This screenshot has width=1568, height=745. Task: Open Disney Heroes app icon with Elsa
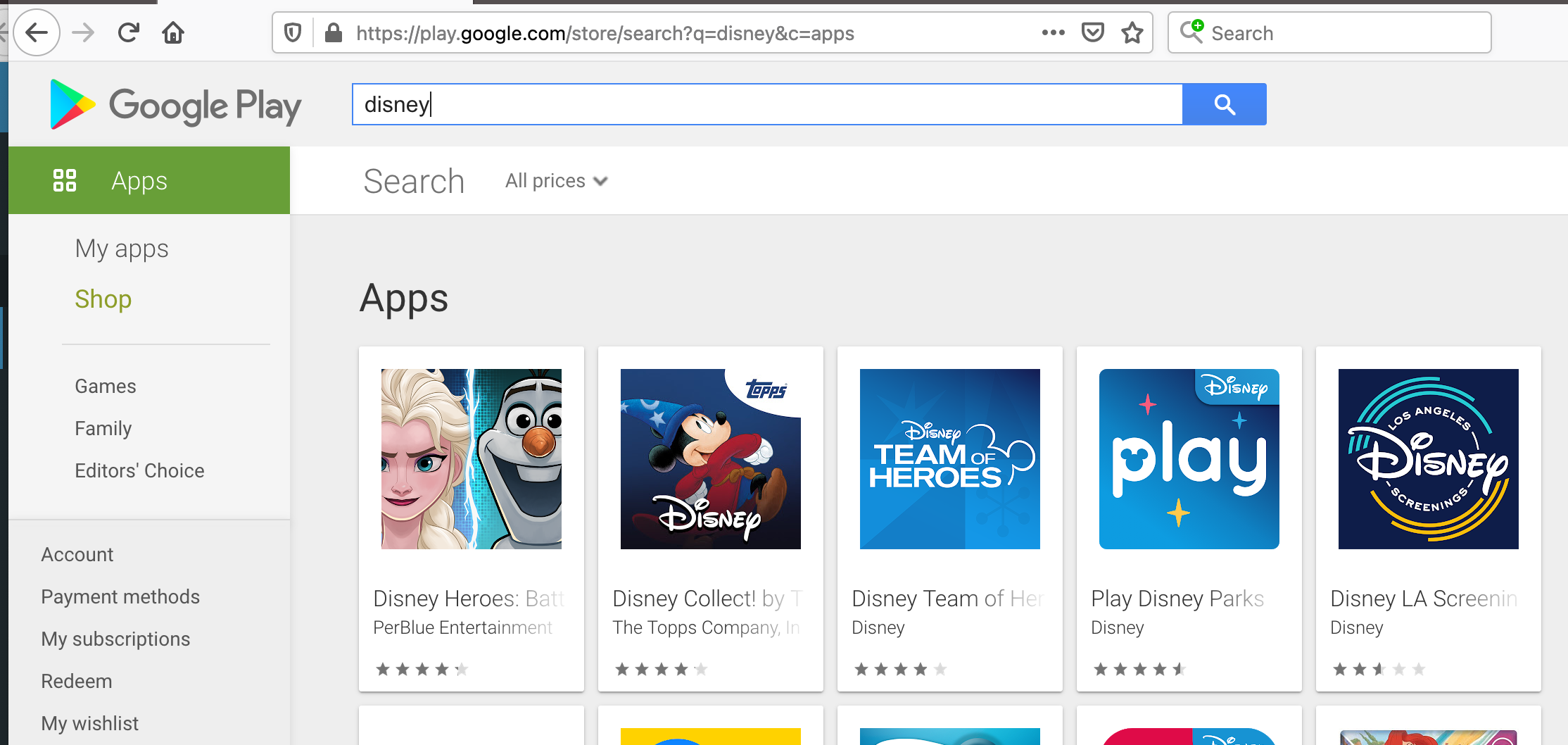[x=472, y=459]
